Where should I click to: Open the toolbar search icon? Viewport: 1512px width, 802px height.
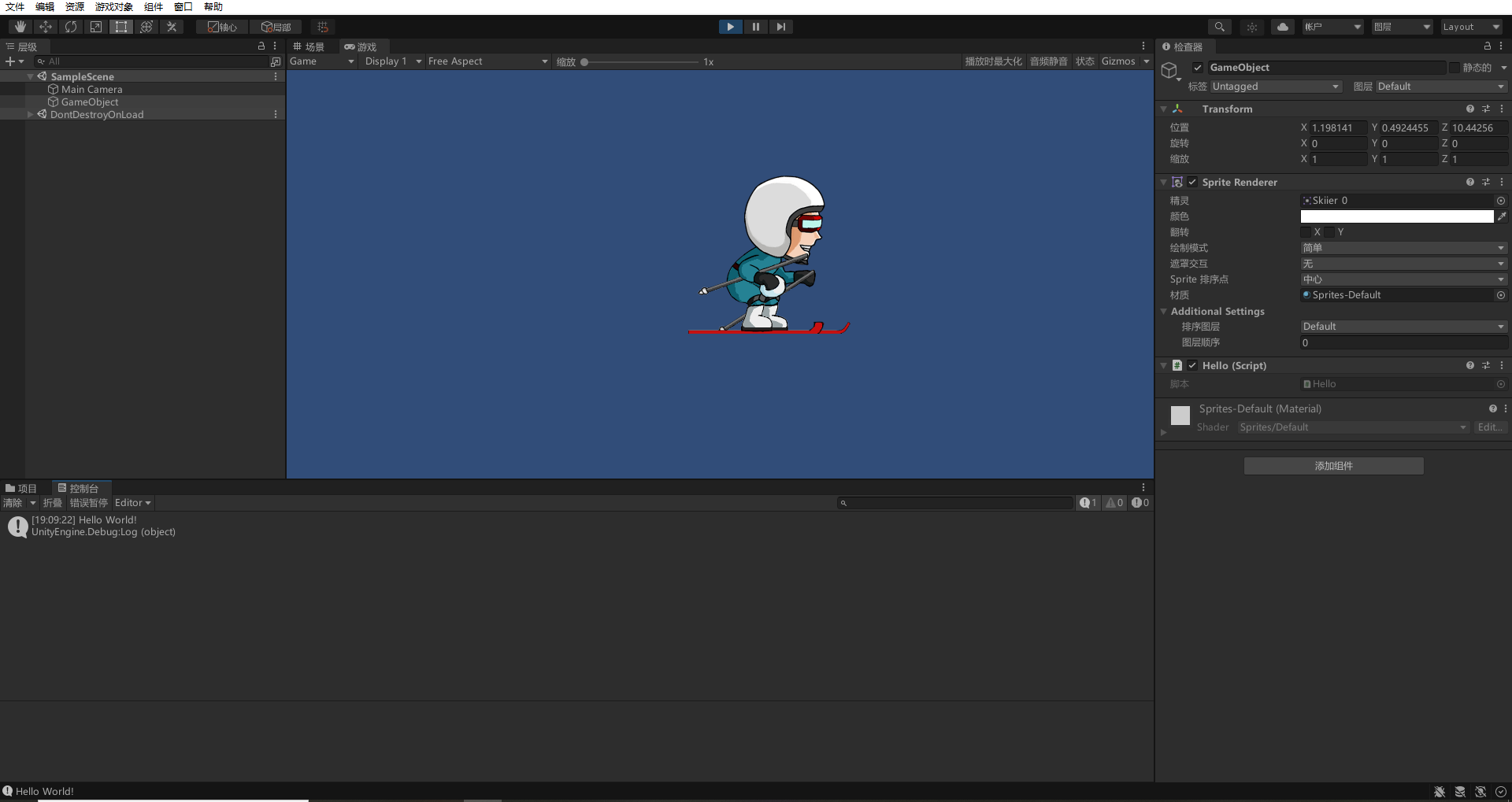click(x=1219, y=27)
